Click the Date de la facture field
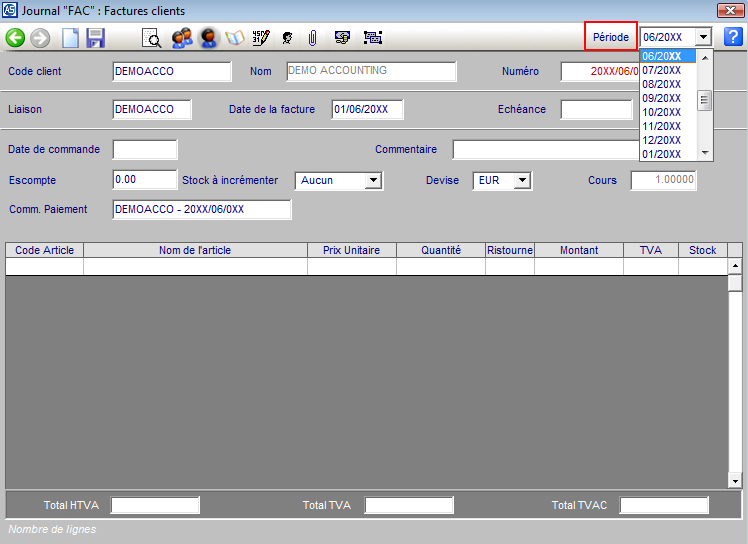 click(x=367, y=109)
